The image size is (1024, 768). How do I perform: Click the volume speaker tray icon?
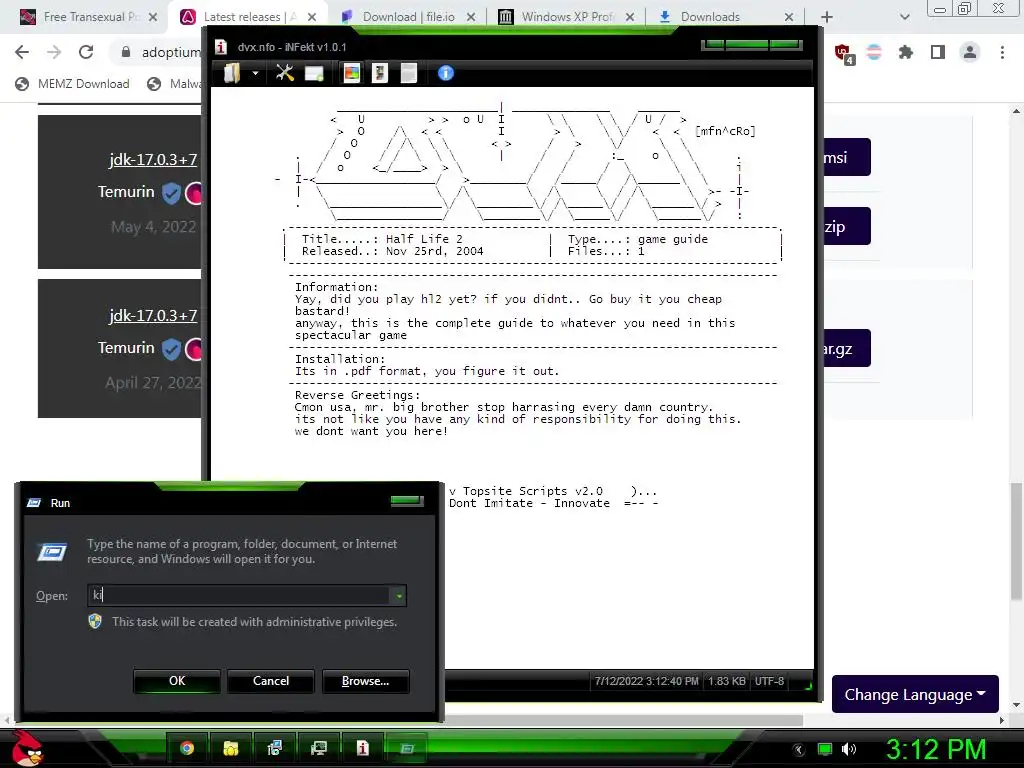tap(849, 749)
